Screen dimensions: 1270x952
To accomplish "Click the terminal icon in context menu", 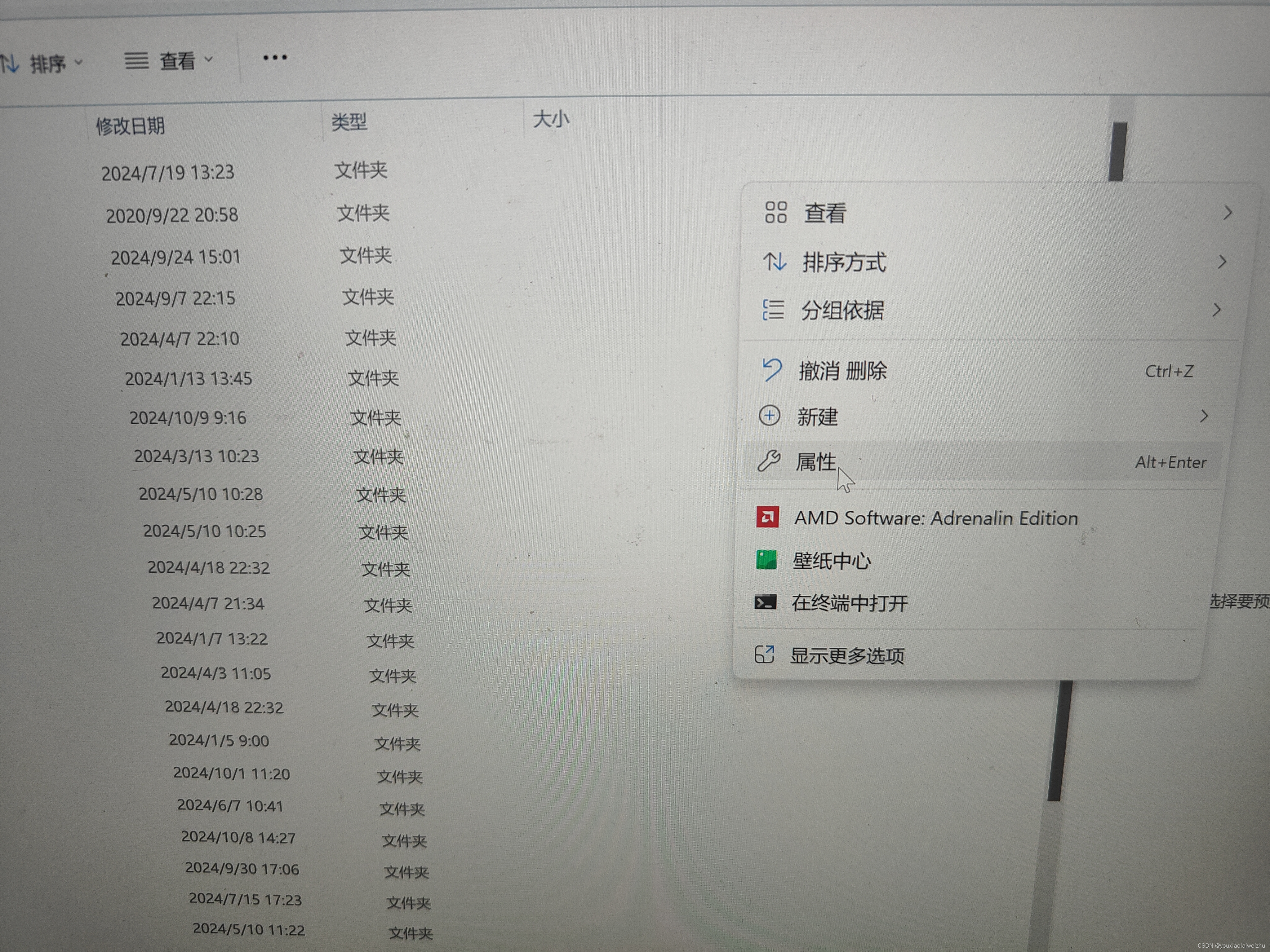I will [765, 602].
